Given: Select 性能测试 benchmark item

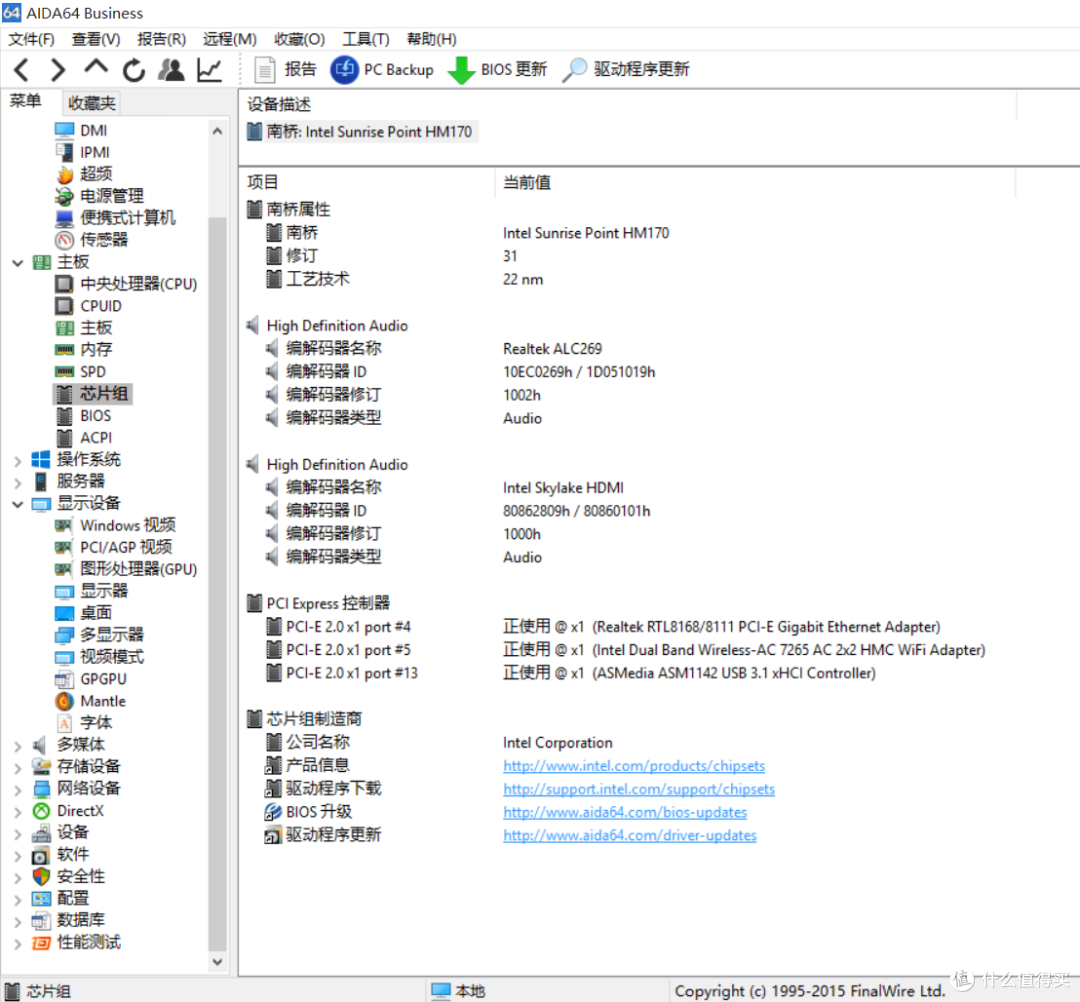Looking at the screenshot, I should point(76,943).
